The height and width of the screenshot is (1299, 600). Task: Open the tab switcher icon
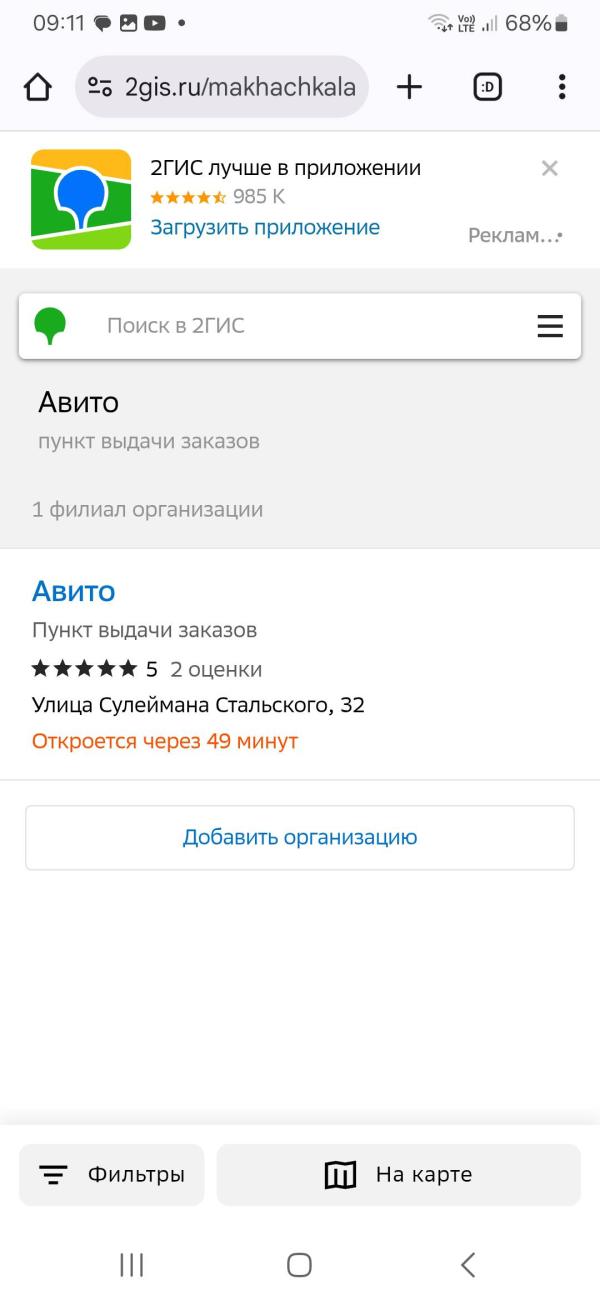tap(488, 87)
